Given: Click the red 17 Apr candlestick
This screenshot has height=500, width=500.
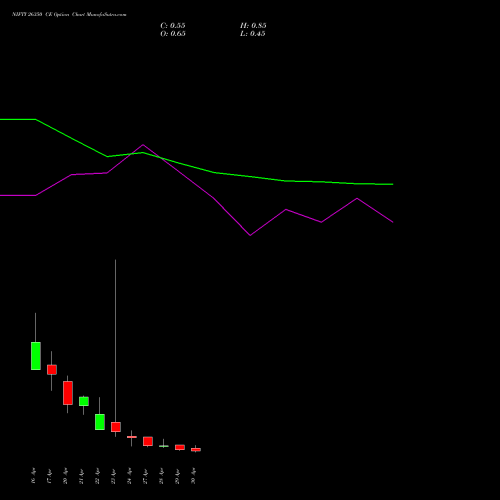Looking at the screenshot, I should (x=52, y=370).
